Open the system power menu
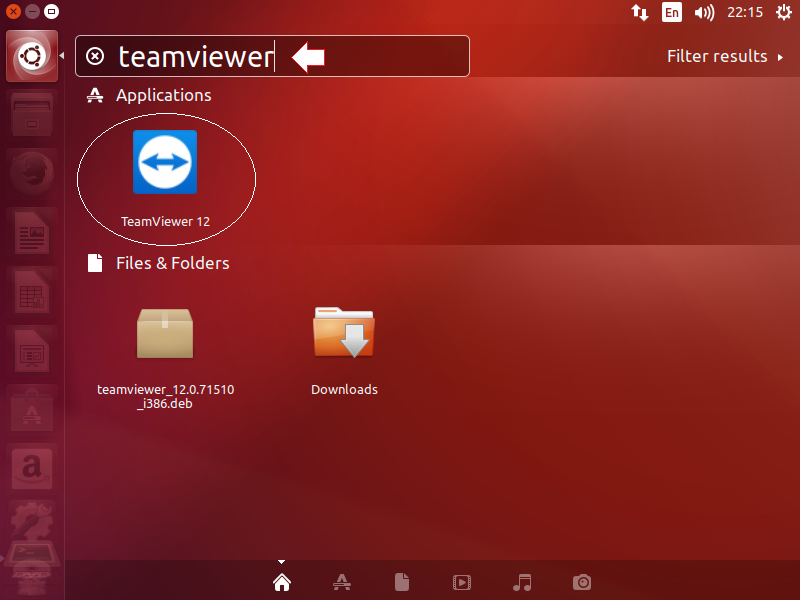The height and width of the screenshot is (600, 800). pyautogui.click(x=784, y=12)
